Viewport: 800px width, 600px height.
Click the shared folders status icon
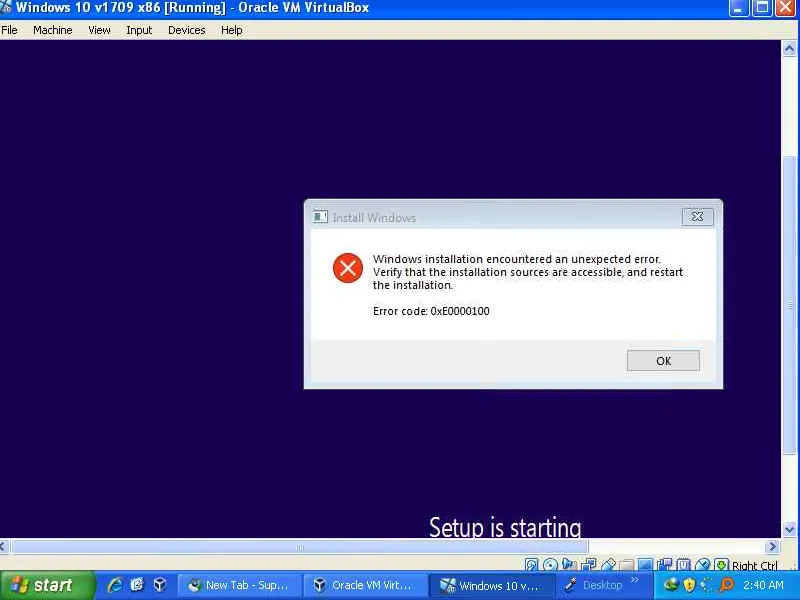[627, 564]
